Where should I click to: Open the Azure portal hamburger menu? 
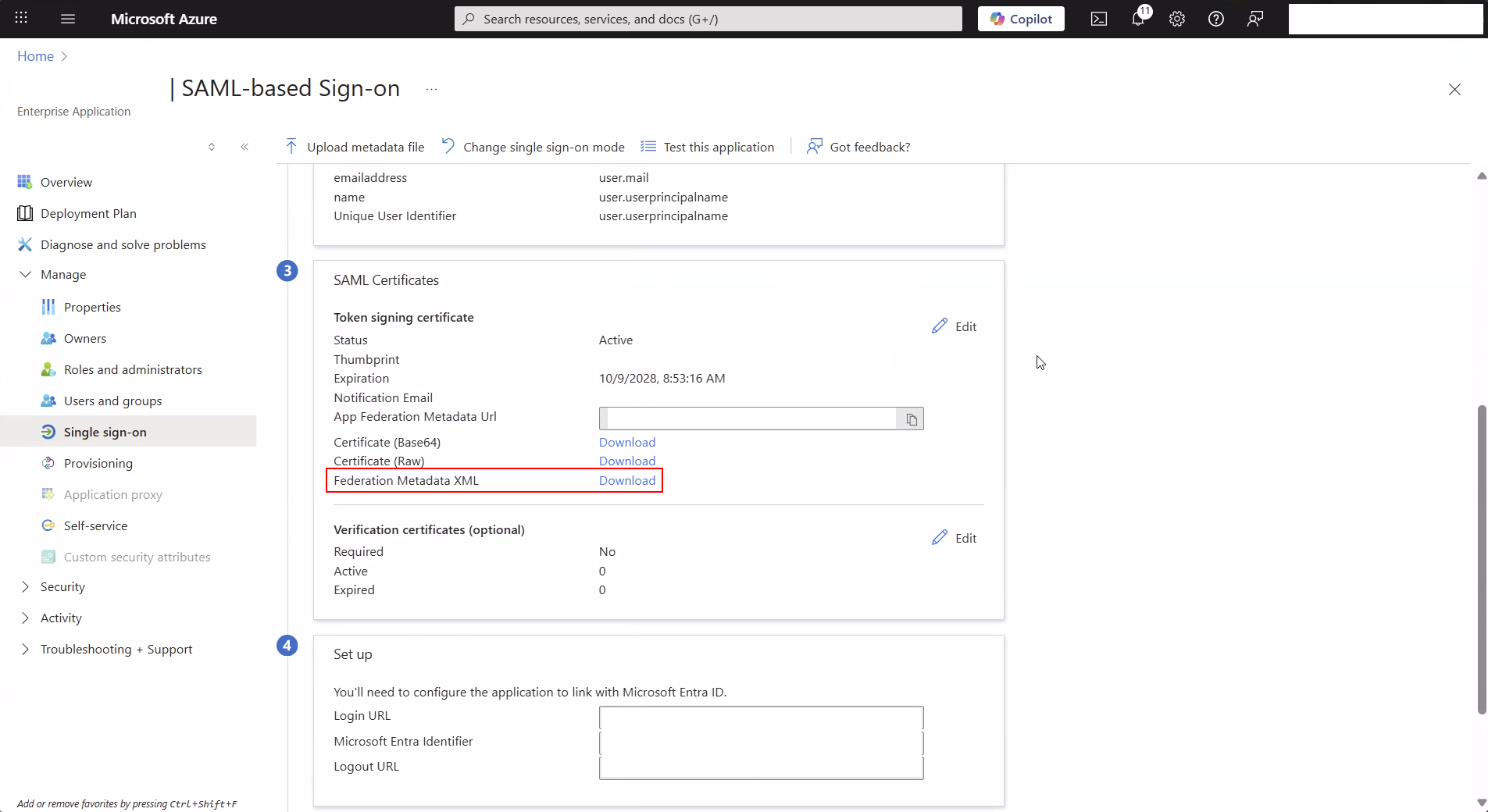pos(68,19)
